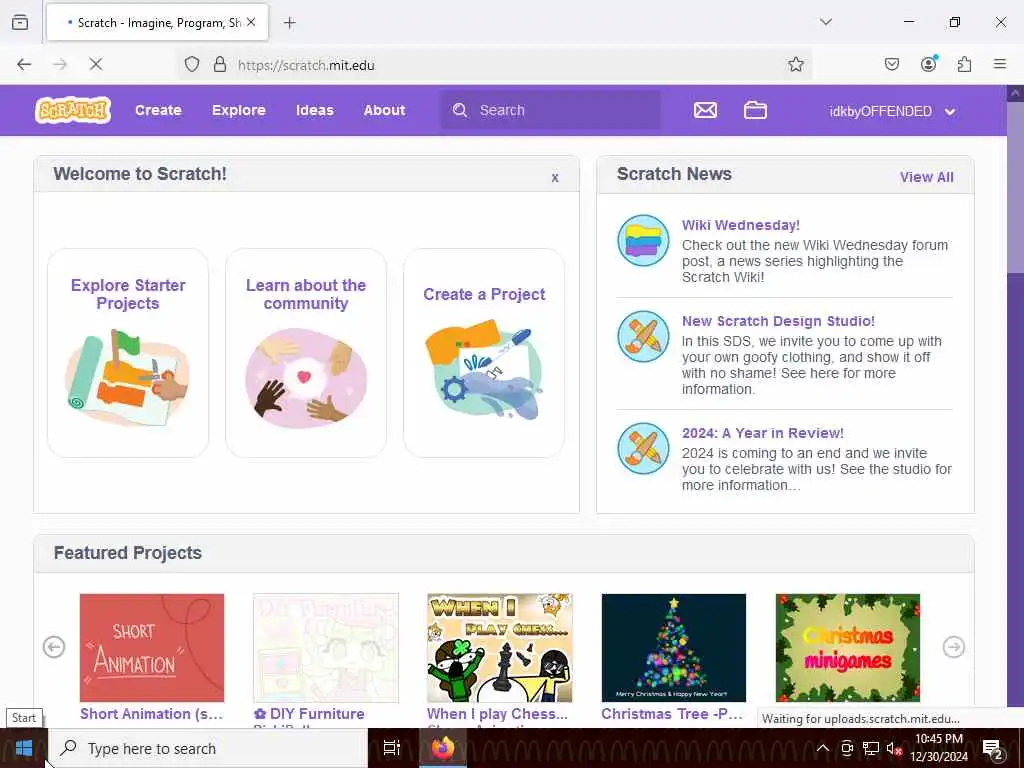Click the browser address bar

click(496, 64)
